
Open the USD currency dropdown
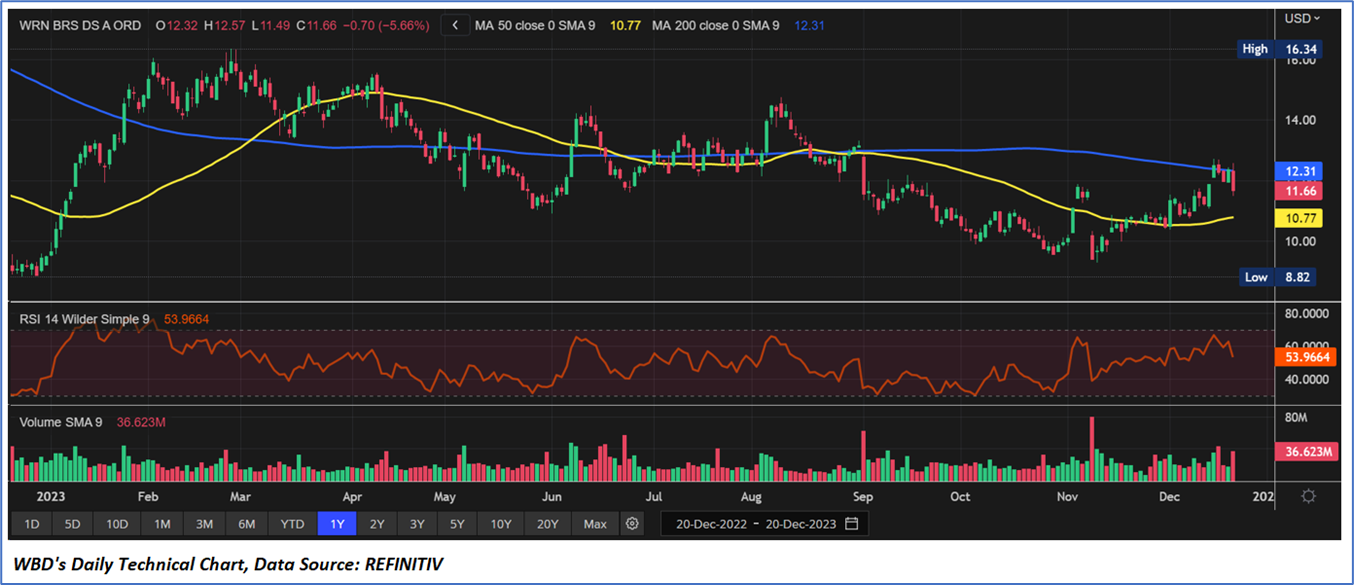(x=1303, y=18)
